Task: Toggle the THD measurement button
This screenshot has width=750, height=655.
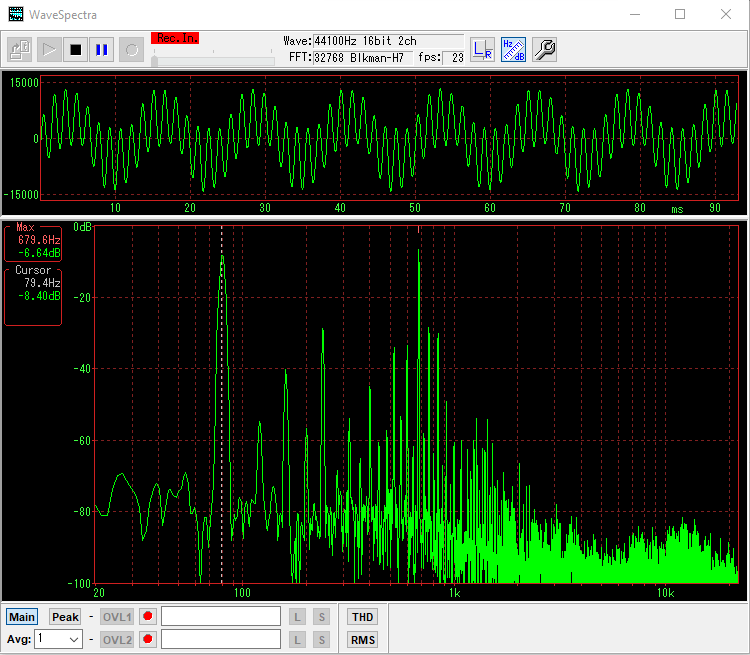Action: 362,617
